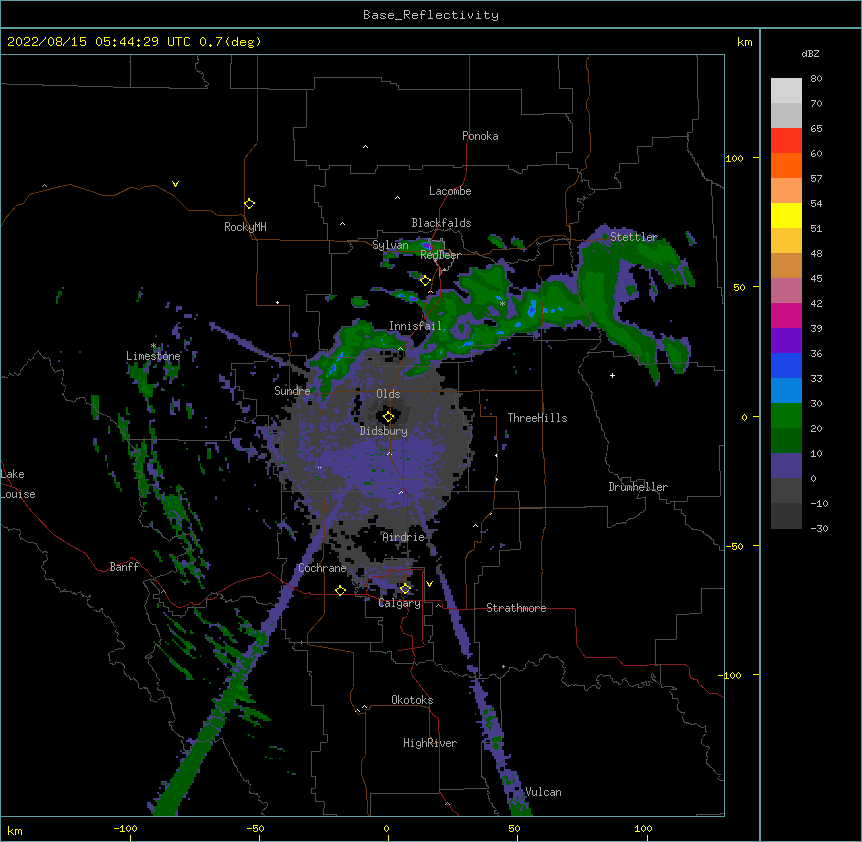Click the Base_Reflectivity title text
Viewport: 862px width, 842px height.
point(431,15)
